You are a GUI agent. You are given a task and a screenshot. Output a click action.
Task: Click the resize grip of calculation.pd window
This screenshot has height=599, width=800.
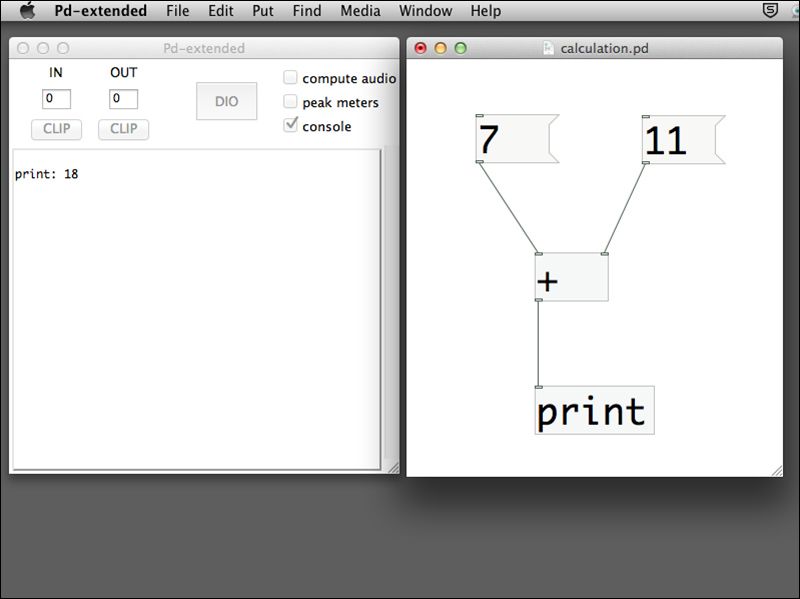tap(777, 471)
